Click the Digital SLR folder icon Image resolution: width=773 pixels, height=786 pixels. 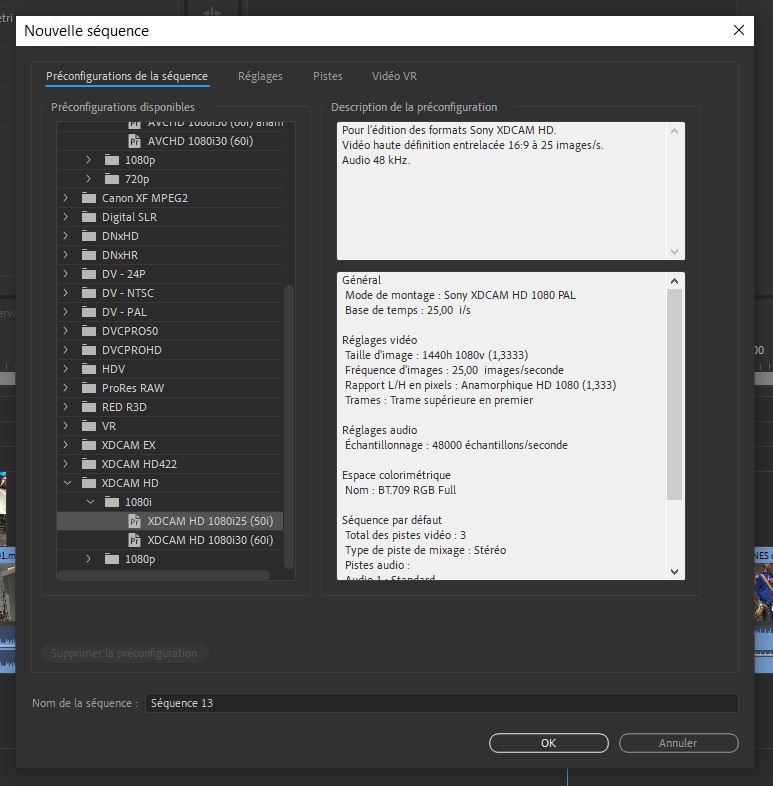[89, 217]
